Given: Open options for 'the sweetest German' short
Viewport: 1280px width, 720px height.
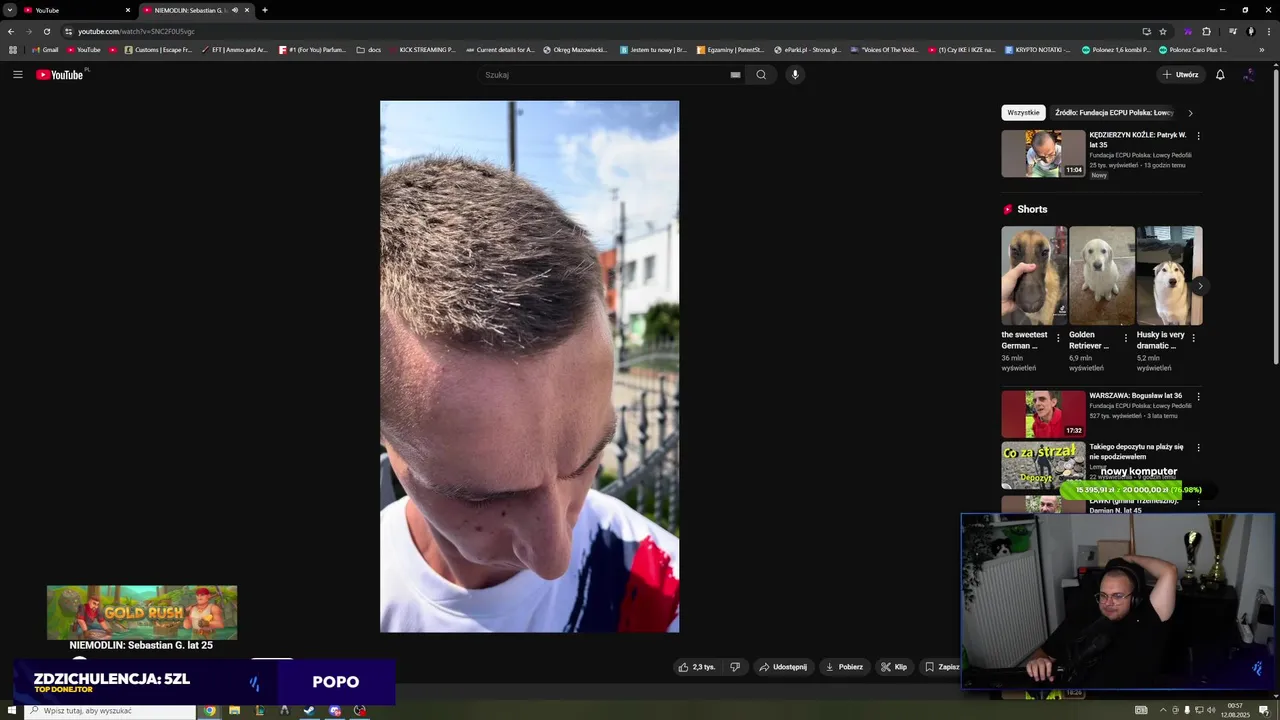Looking at the screenshot, I should [1058, 338].
